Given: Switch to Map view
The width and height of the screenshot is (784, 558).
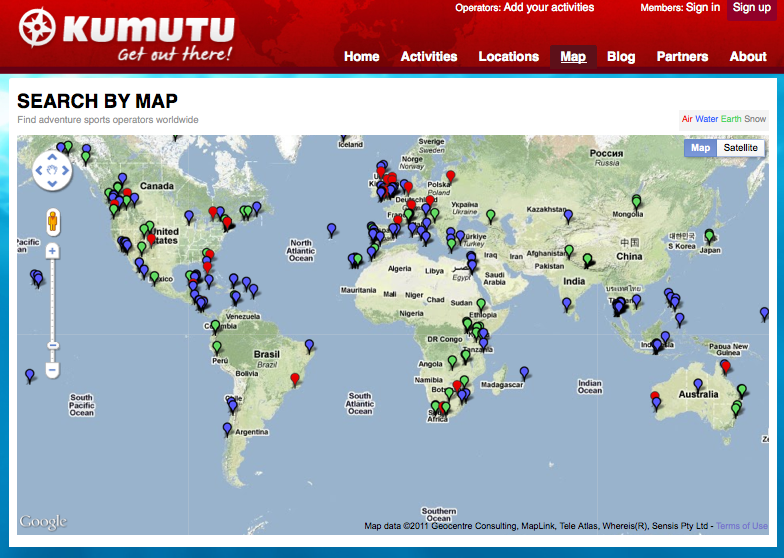Looking at the screenshot, I should [x=700, y=148].
